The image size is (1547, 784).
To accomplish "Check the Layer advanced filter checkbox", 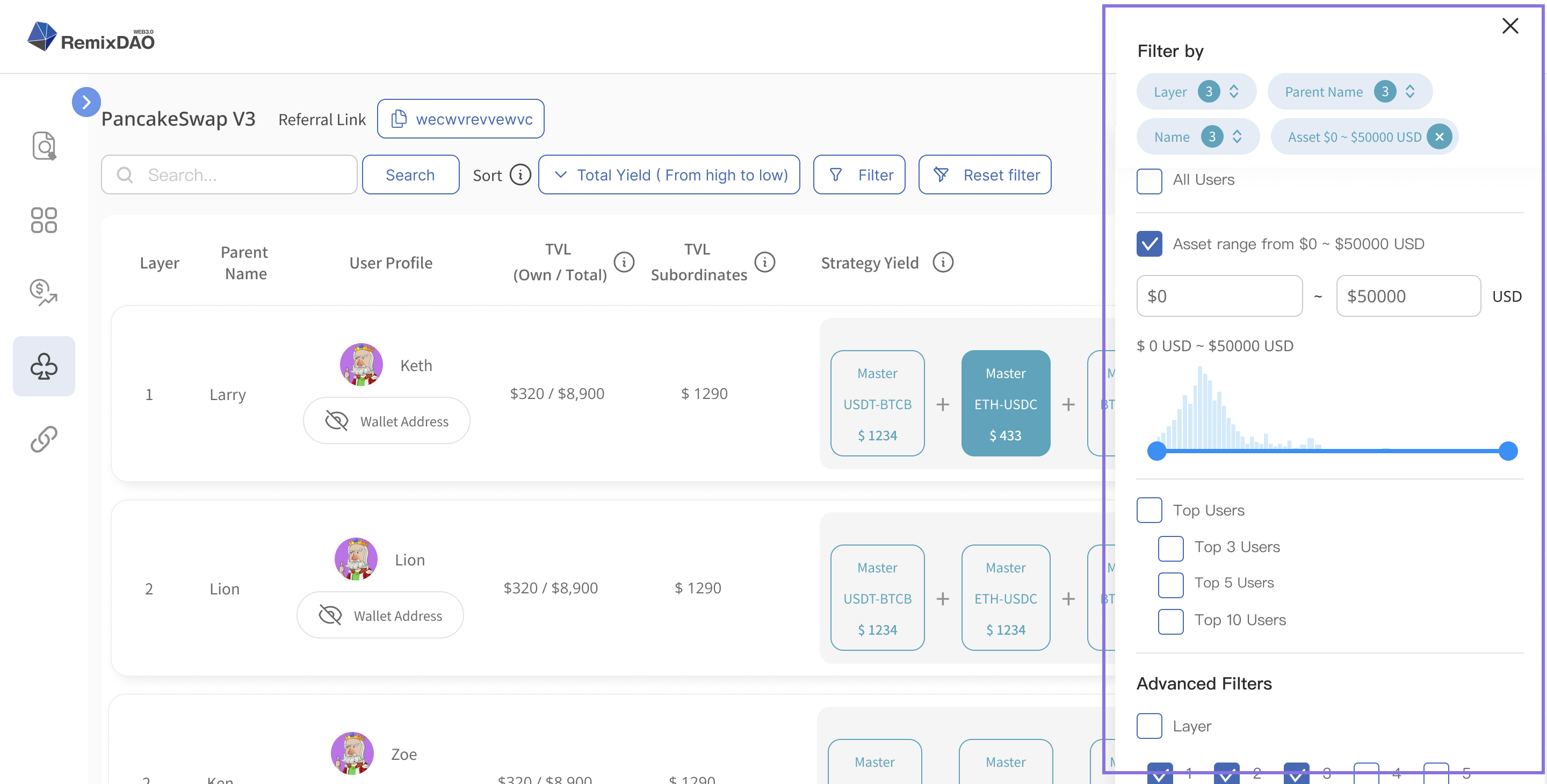I will point(1149,727).
